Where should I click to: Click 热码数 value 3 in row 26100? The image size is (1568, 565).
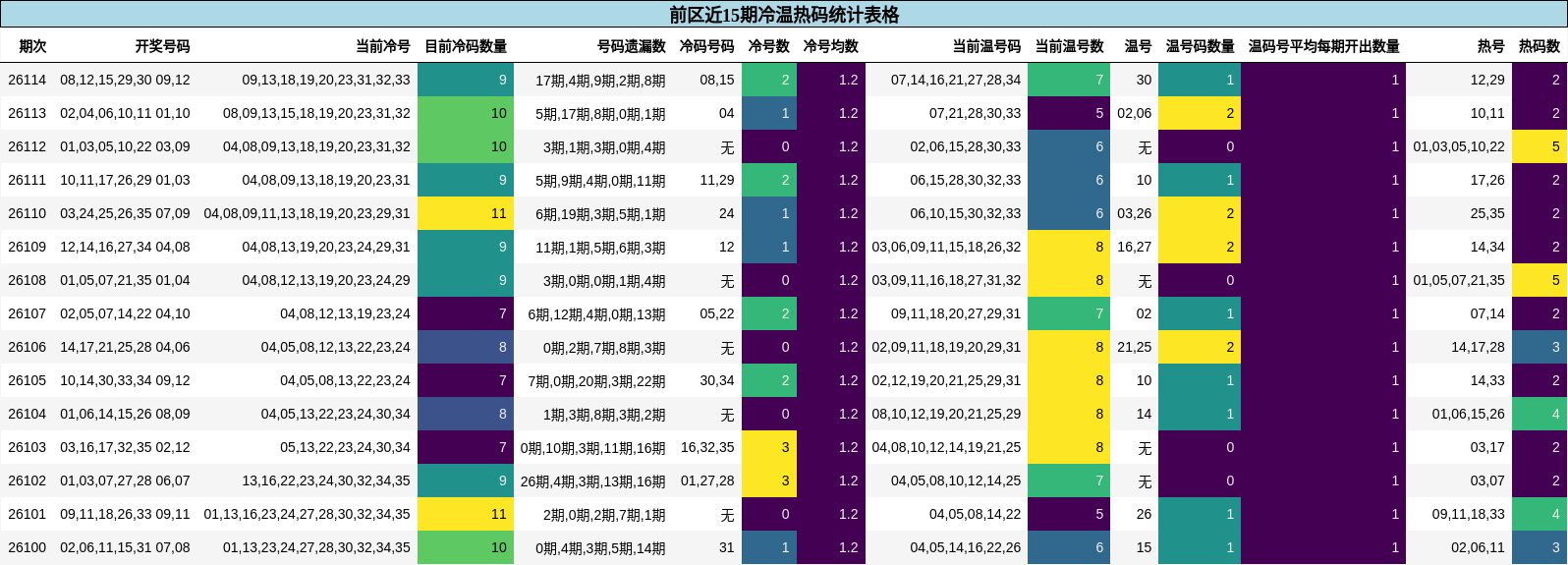pyautogui.click(x=1540, y=547)
